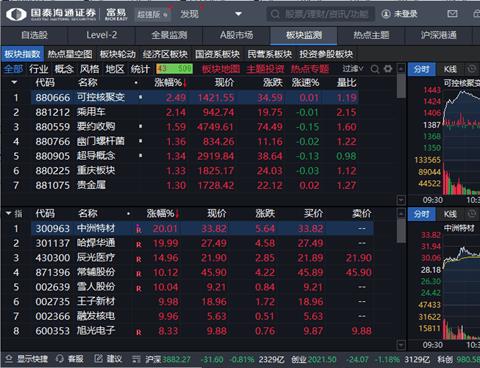Select the 风格 category filter
480x368 pixels.
pos(89,69)
